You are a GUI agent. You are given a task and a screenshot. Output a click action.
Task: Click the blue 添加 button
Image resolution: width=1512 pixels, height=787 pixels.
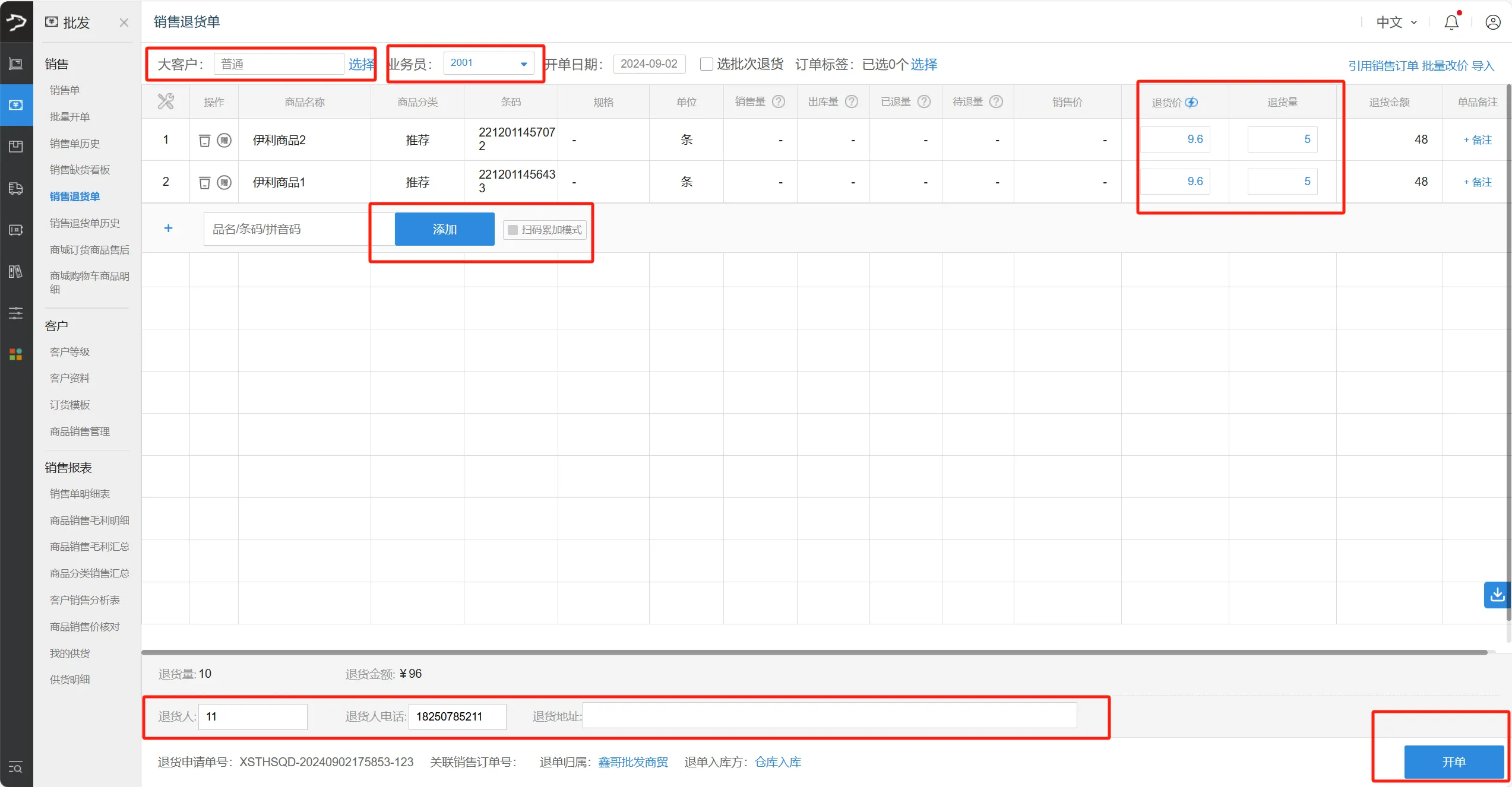[x=444, y=229]
